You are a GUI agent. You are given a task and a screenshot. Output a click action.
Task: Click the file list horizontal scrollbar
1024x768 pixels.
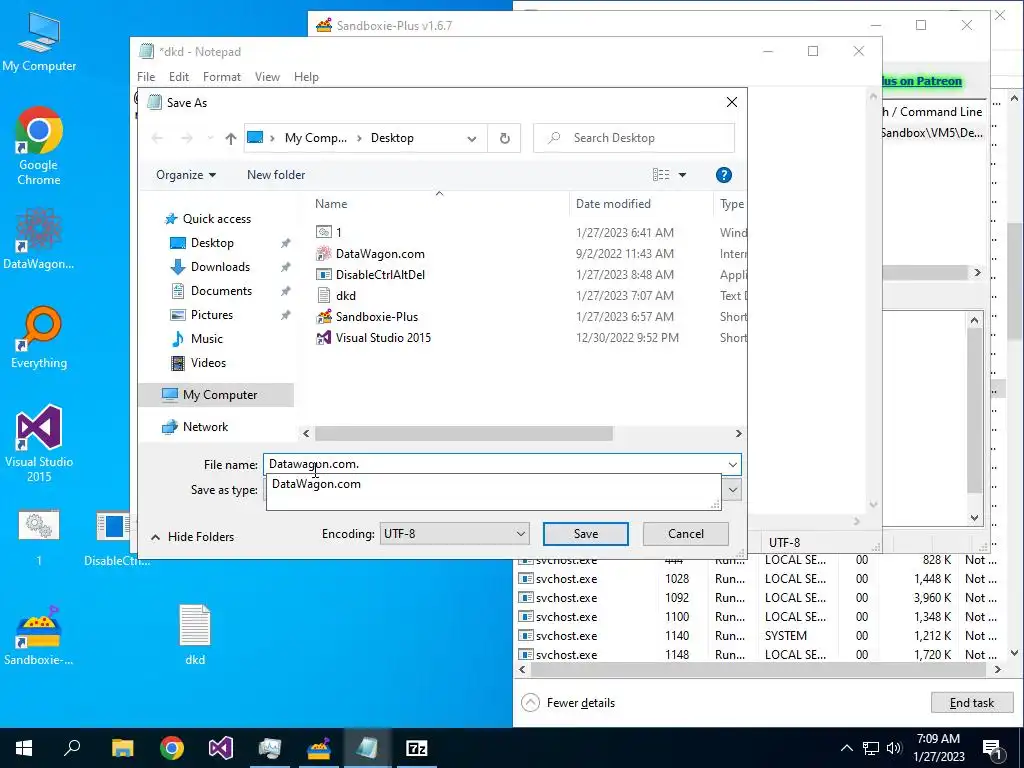(464, 434)
